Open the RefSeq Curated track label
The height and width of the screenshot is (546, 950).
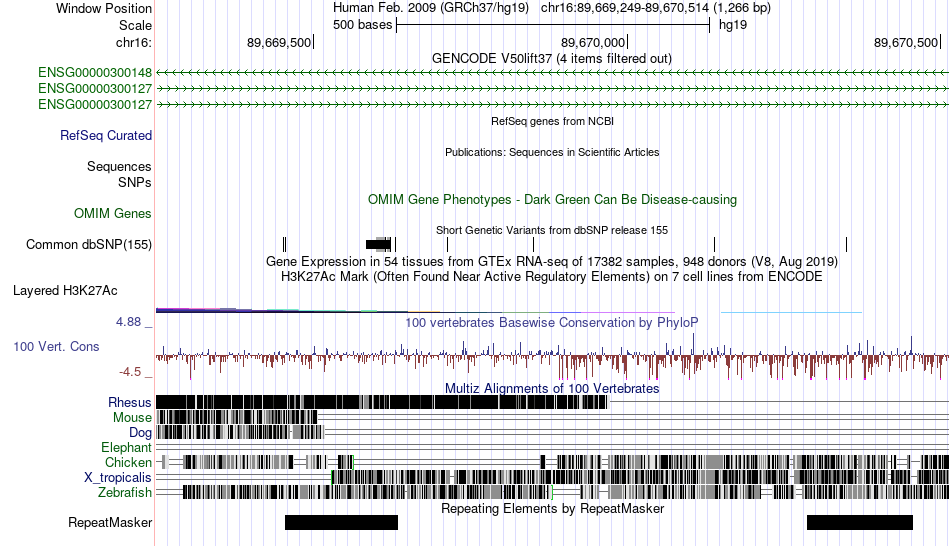(x=106, y=136)
